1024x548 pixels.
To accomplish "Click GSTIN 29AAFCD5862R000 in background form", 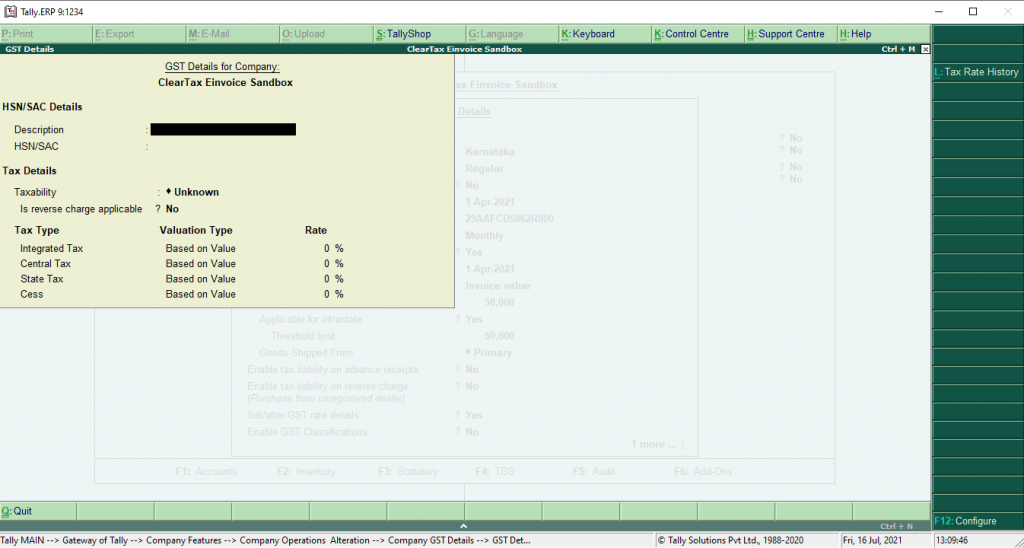I will point(509,219).
